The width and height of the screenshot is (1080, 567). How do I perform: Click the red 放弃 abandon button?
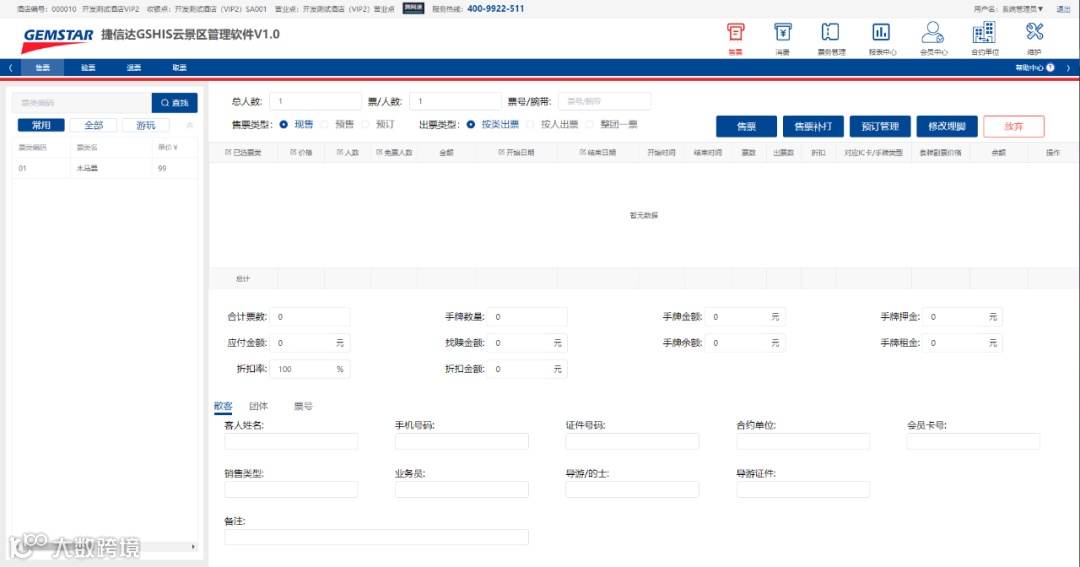[1014, 126]
